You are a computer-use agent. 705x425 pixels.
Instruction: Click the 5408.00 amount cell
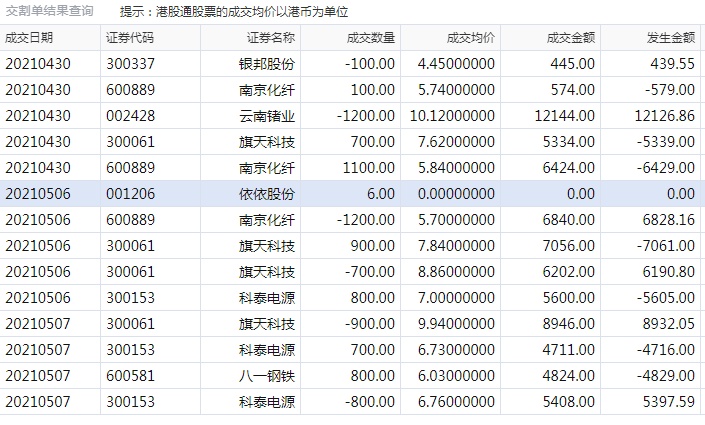click(x=569, y=402)
